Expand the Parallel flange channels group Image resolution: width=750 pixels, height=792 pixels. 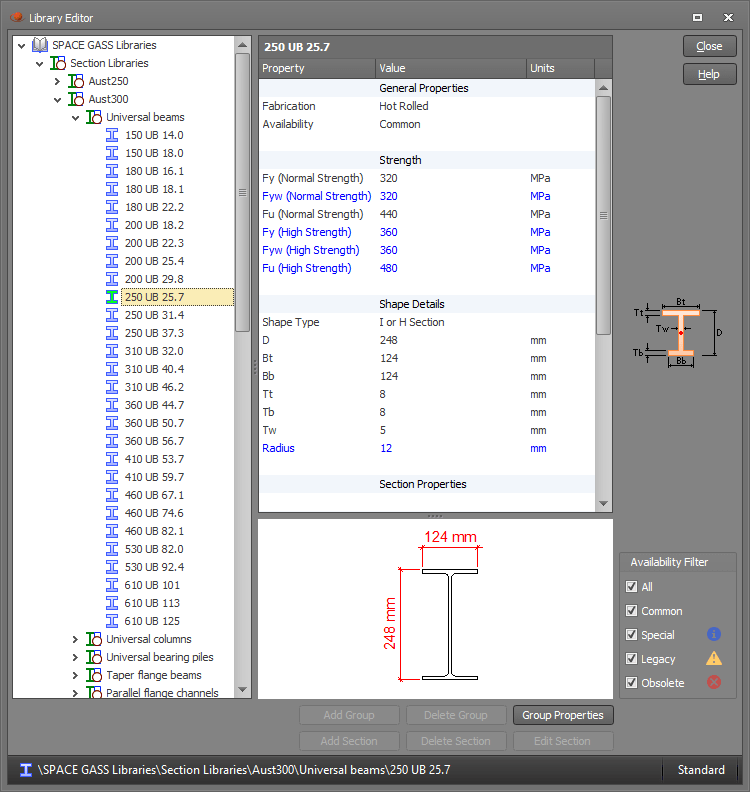(x=75, y=693)
